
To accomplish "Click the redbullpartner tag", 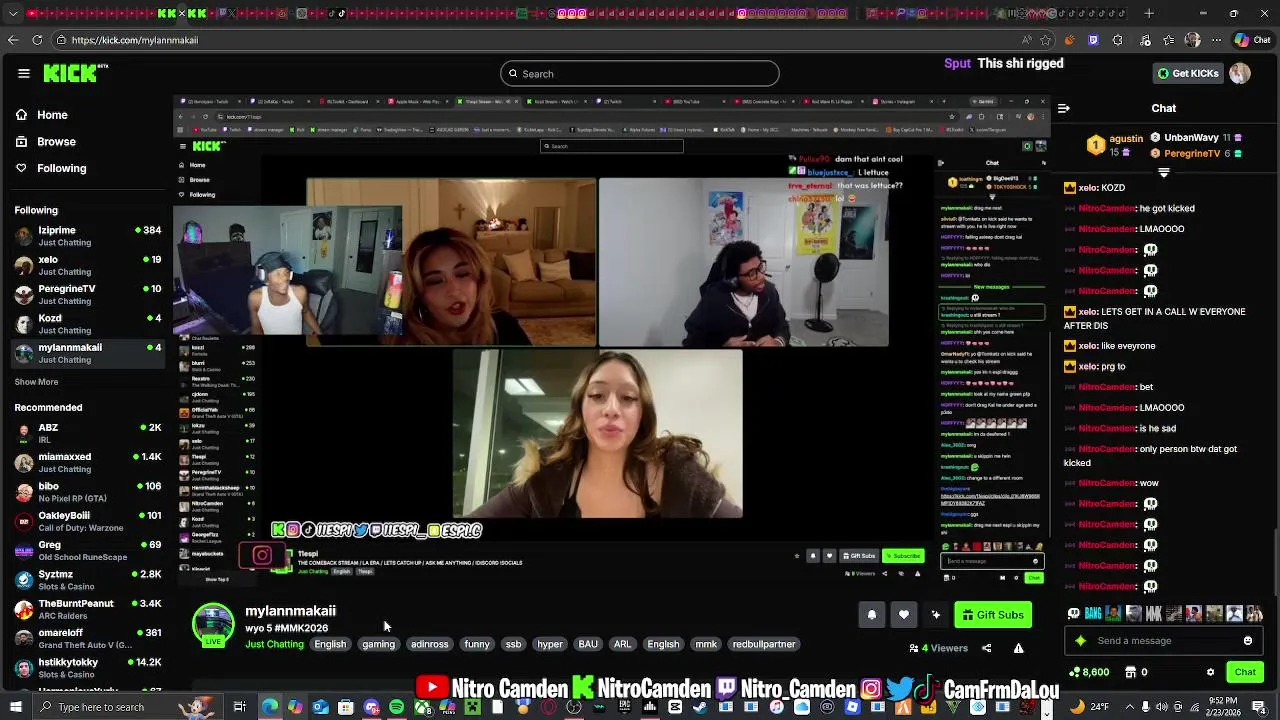I will (x=764, y=644).
